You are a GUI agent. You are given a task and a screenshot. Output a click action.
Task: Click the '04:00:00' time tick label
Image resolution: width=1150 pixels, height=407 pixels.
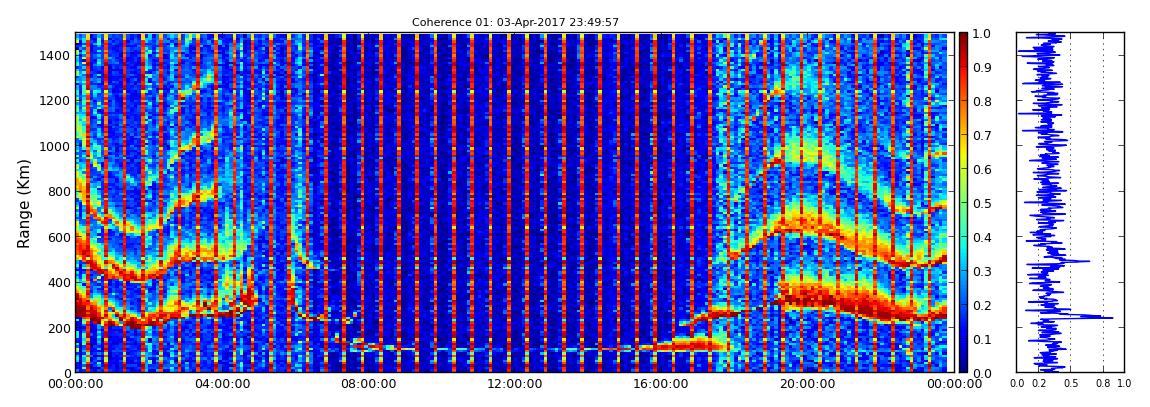click(221, 384)
